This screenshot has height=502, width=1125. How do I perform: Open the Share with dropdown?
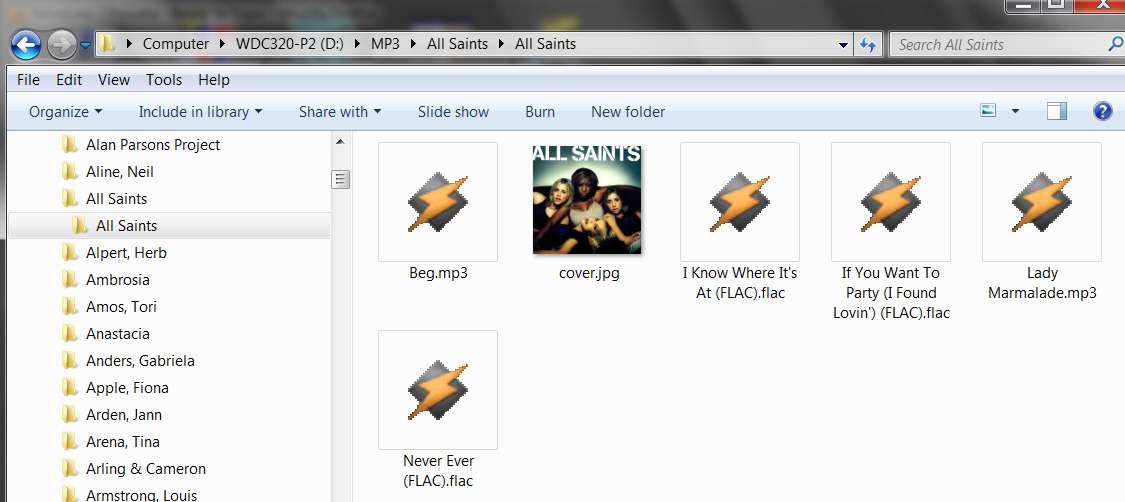tap(340, 112)
